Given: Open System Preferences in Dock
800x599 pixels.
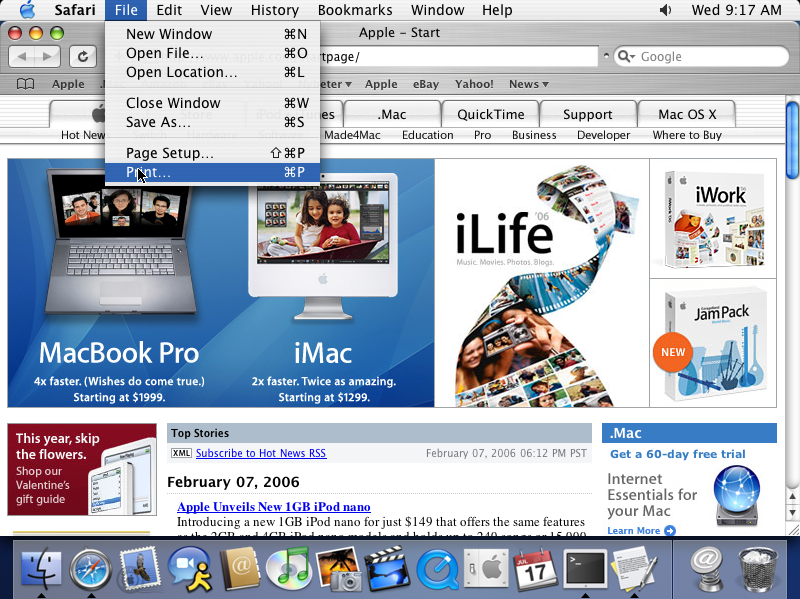Looking at the screenshot, I should pyautogui.click(x=487, y=568).
